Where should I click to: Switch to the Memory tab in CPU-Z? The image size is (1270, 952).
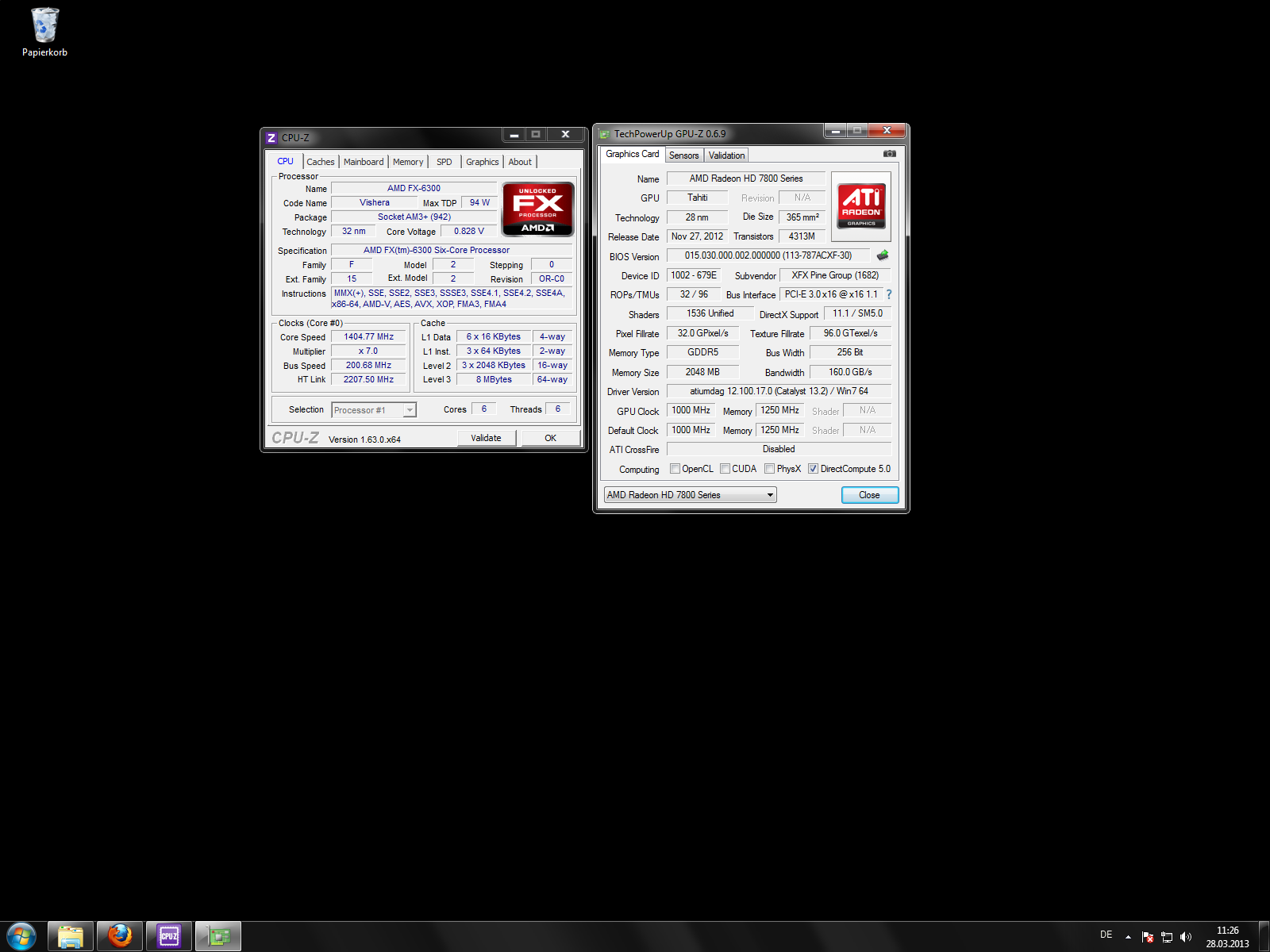408,162
